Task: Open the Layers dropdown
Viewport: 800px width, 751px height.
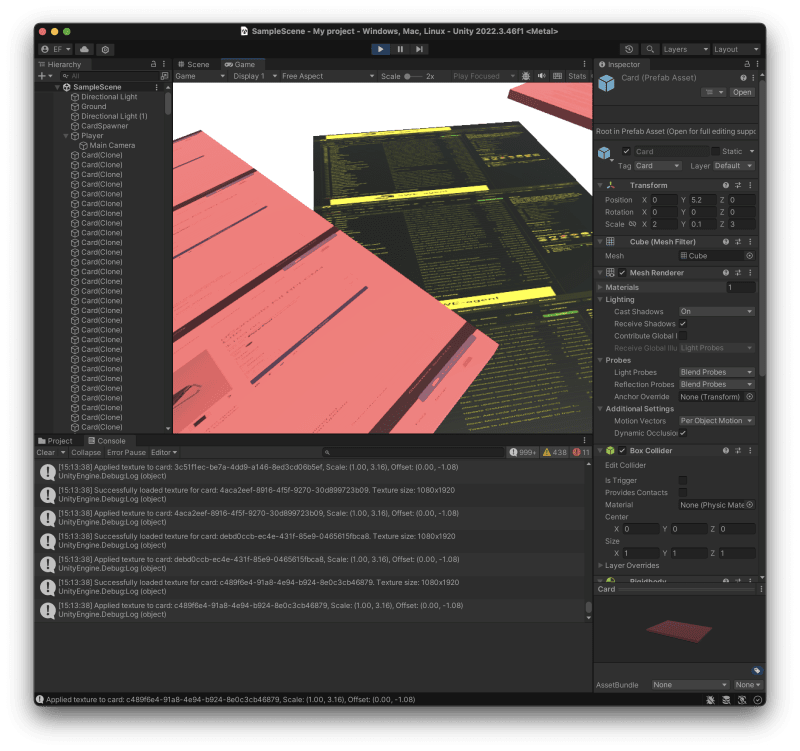Action: pyautogui.click(x=685, y=49)
